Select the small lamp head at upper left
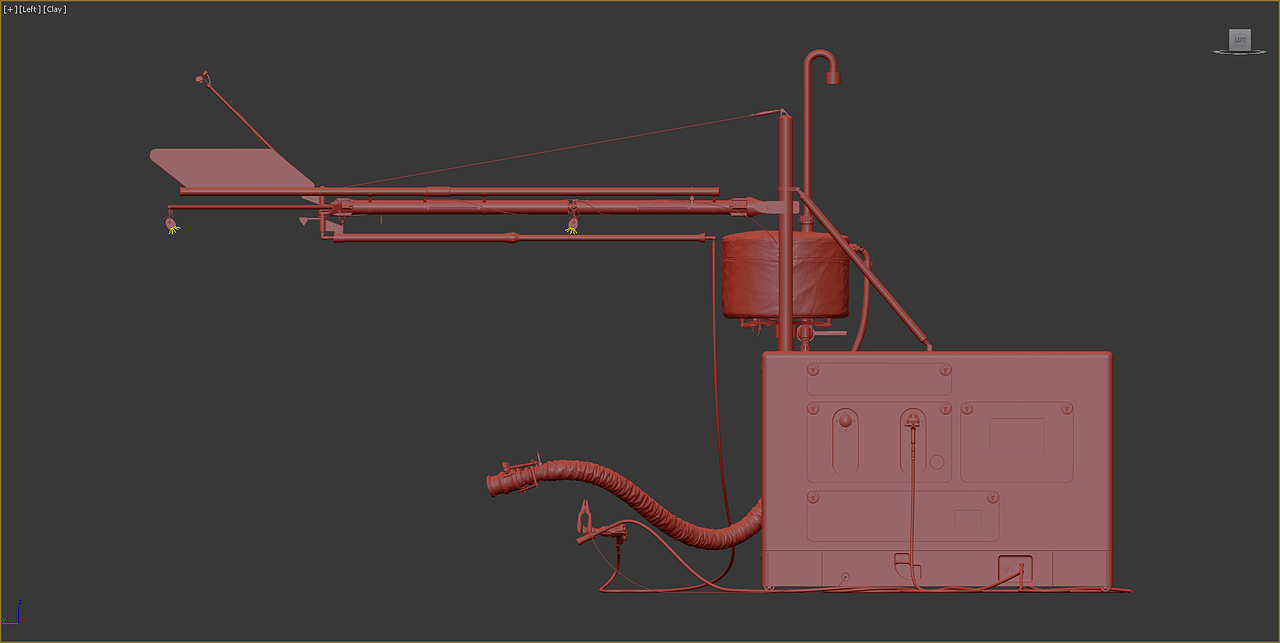Screen dimensions: 1280x643 tap(201, 78)
